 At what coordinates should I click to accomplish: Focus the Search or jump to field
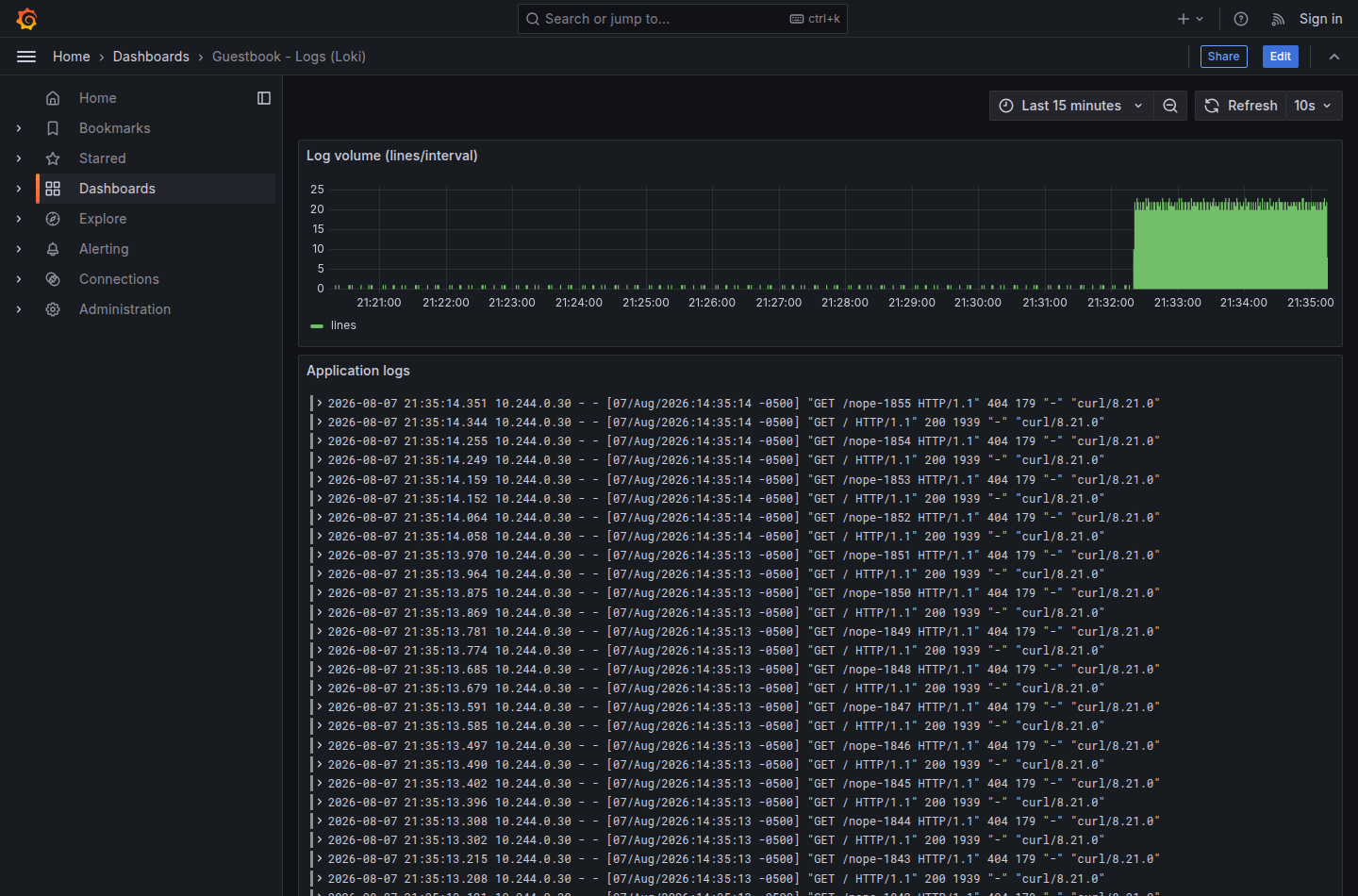pos(683,19)
